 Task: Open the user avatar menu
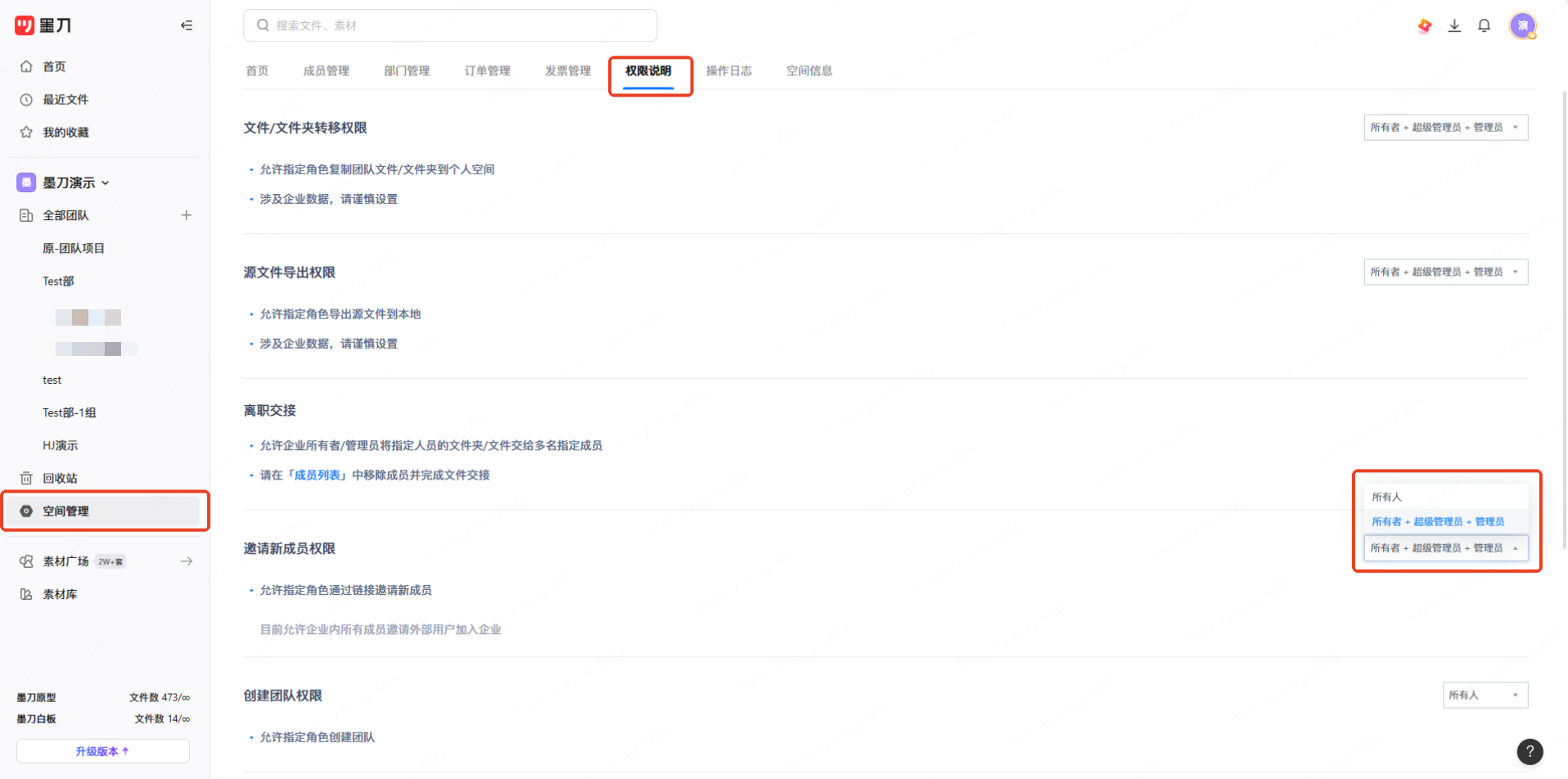1522,26
